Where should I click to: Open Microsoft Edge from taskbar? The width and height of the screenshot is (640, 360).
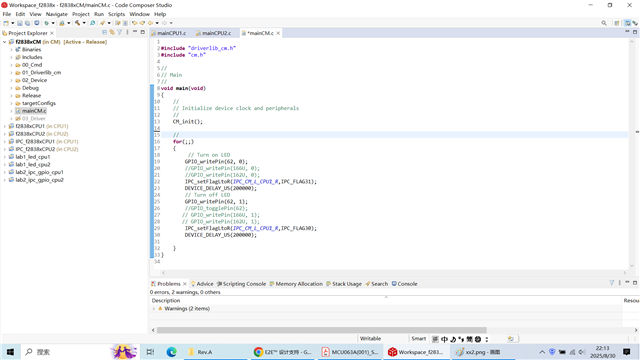[x=171, y=352]
